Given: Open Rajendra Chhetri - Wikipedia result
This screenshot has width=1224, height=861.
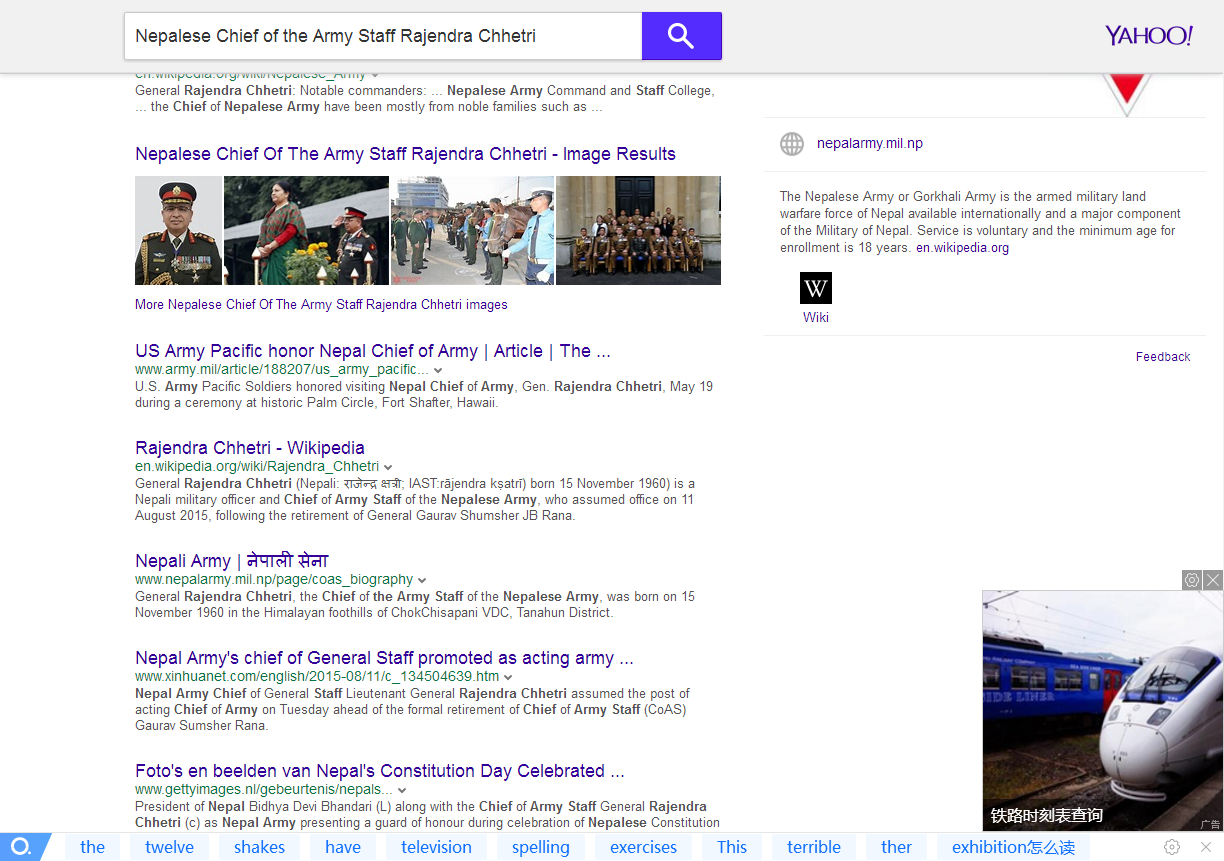Looking at the screenshot, I should point(250,448).
